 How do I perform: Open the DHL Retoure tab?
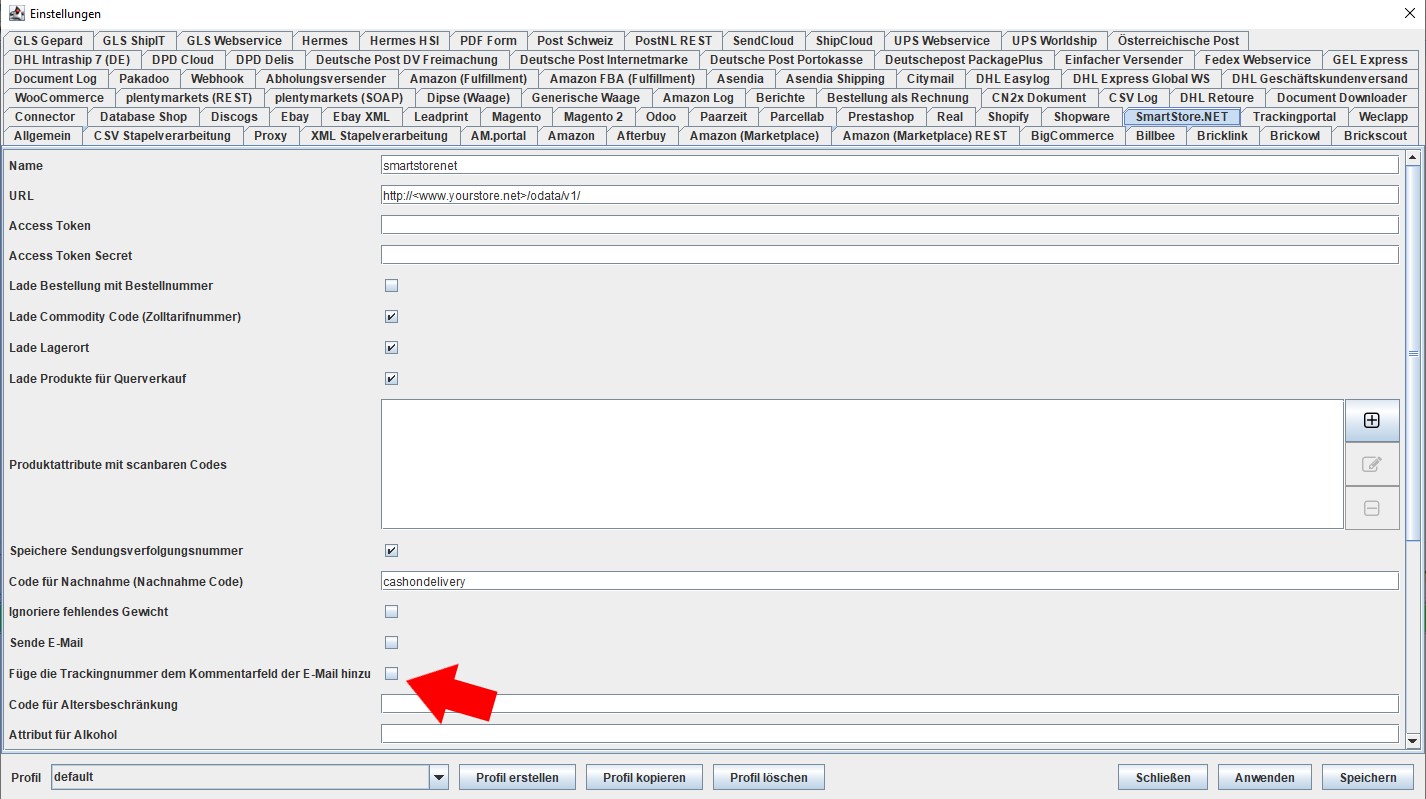coord(1216,98)
